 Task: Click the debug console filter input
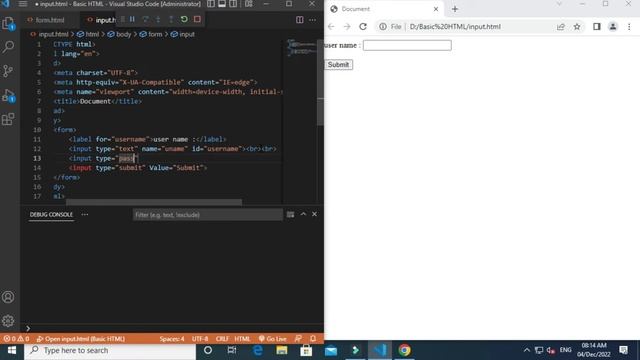click(207, 215)
